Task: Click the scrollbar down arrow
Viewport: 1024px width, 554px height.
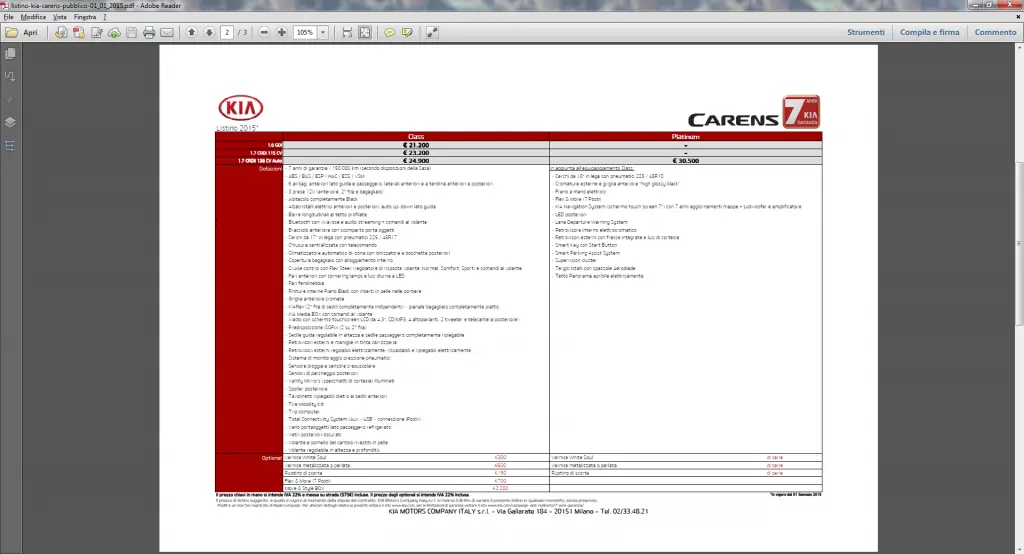Action: (x=1019, y=549)
